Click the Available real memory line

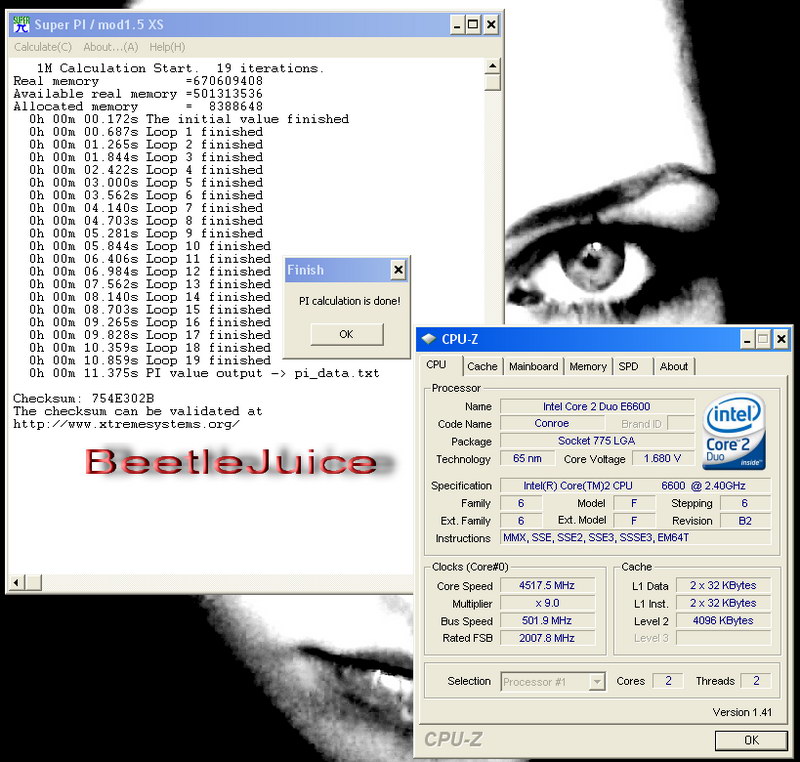pyautogui.click(x=138, y=94)
